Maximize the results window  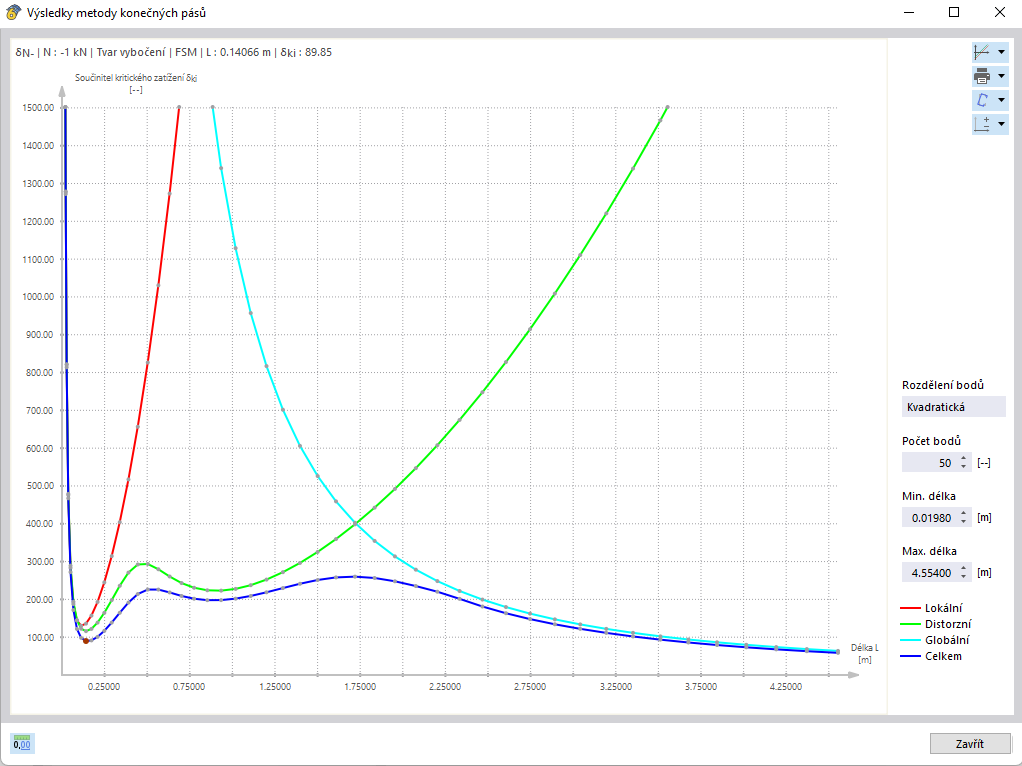pyautogui.click(x=954, y=12)
